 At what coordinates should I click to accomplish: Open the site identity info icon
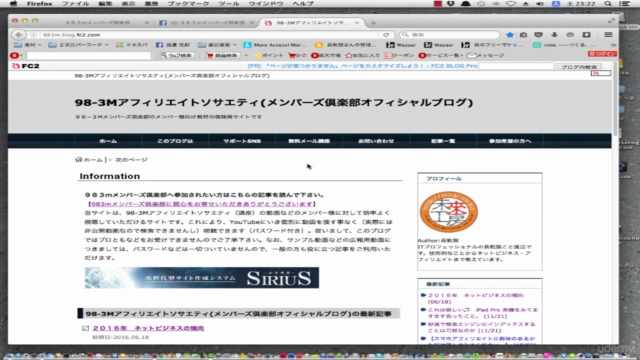[33, 35]
